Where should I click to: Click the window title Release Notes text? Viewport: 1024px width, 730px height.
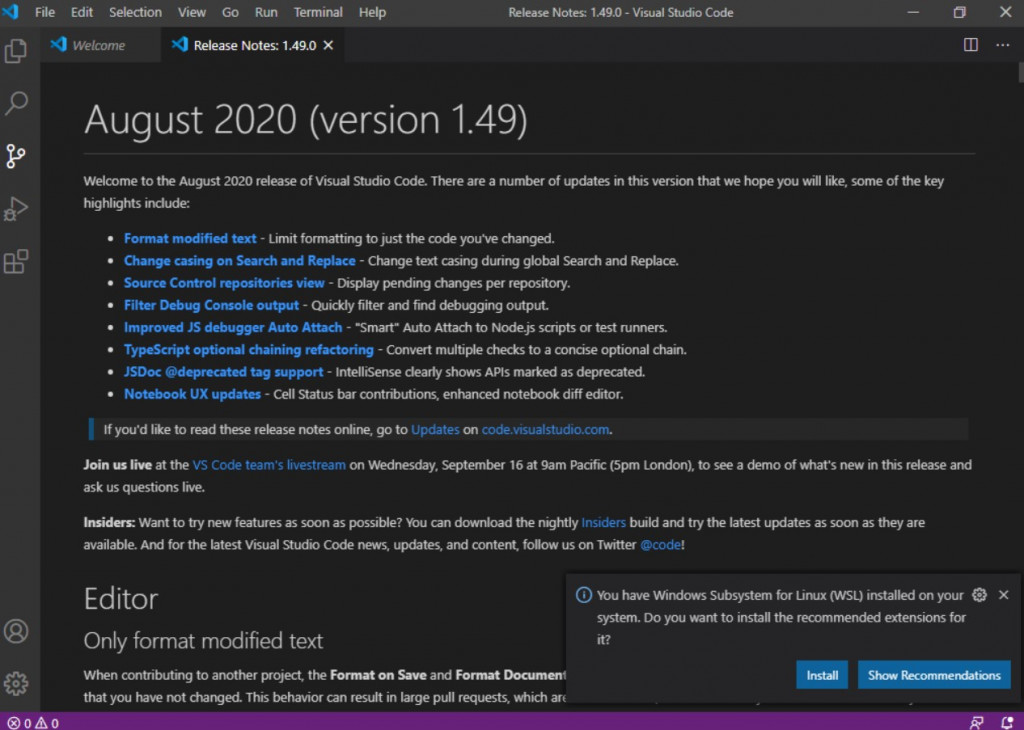click(620, 12)
